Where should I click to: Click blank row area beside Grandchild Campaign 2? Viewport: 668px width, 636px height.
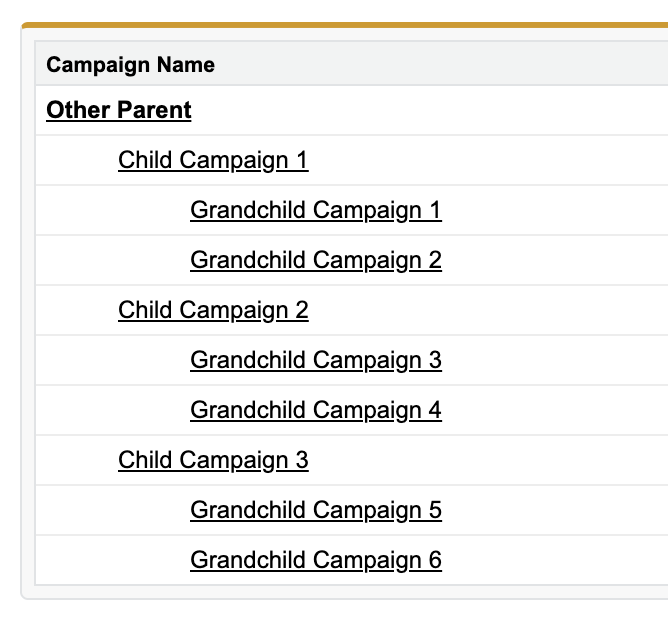pyautogui.click(x=554, y=260)
